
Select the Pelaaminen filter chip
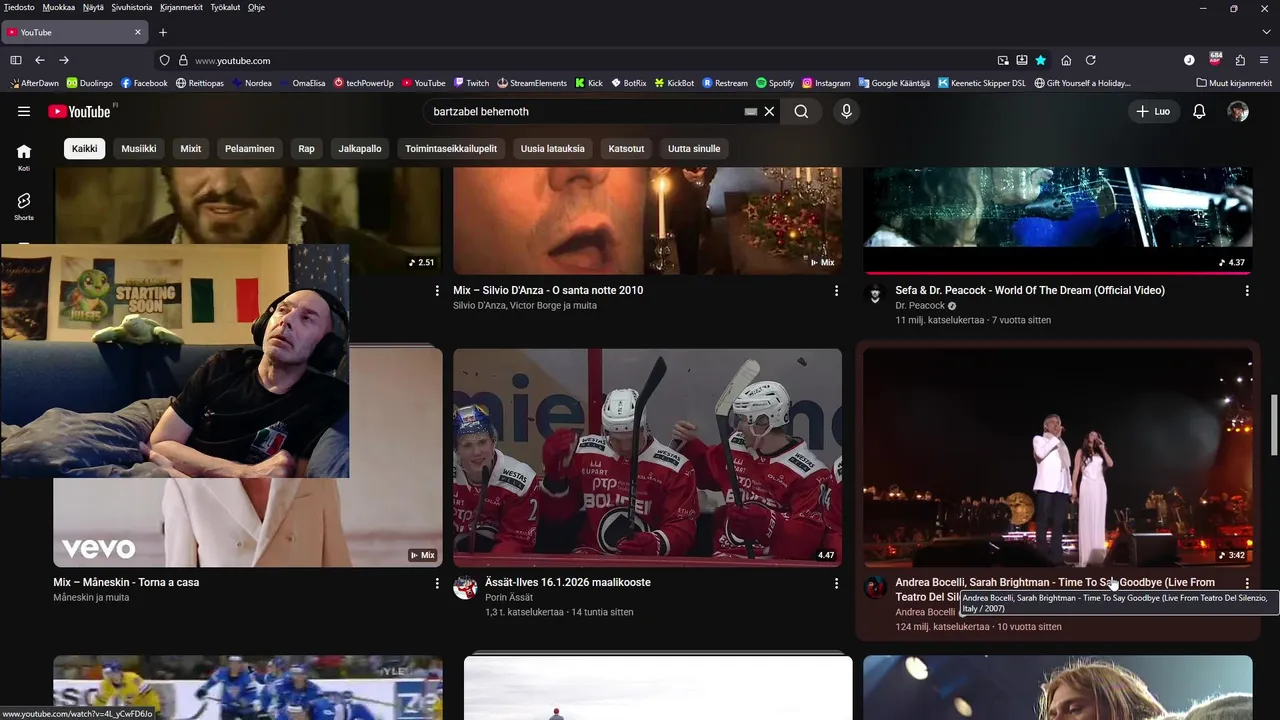click(250, 148)
